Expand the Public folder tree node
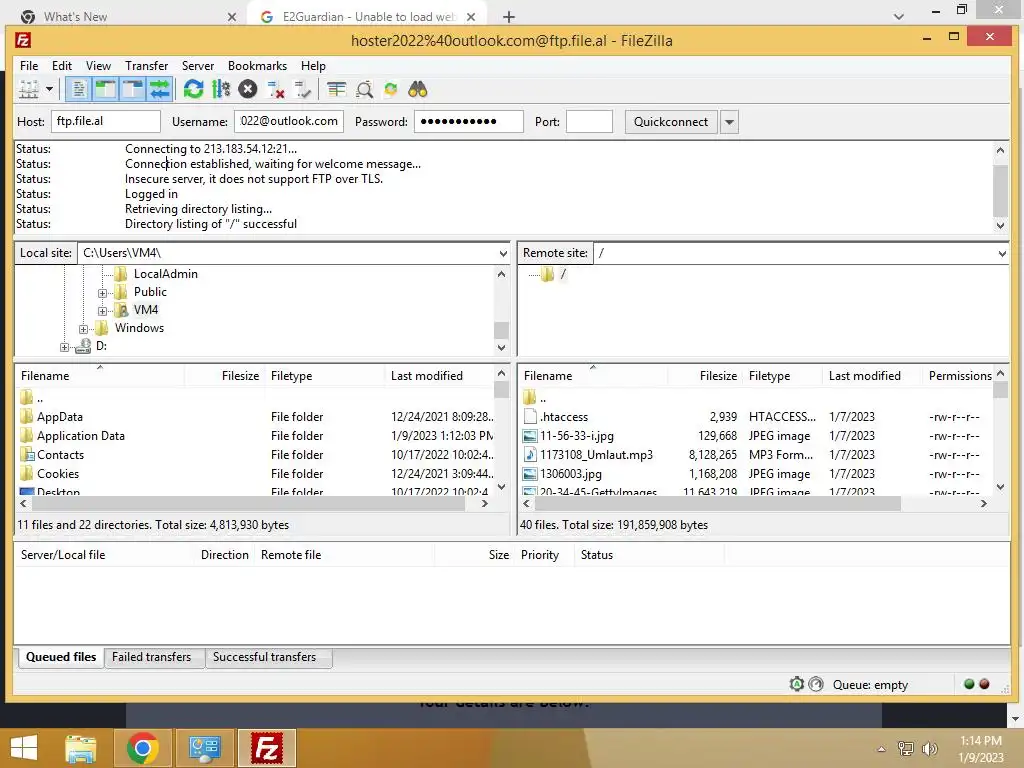Viewport: 1024px width, 768px height. [102, 293]
